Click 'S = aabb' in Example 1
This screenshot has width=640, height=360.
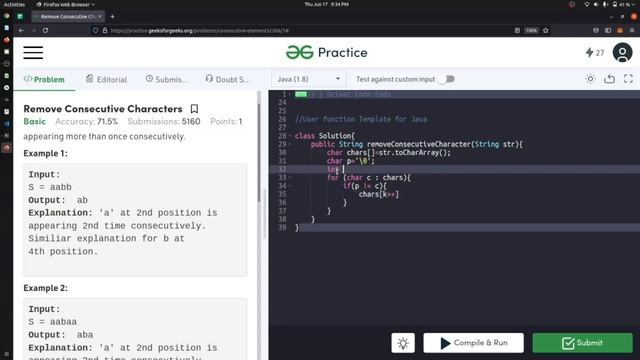(50, 187)
